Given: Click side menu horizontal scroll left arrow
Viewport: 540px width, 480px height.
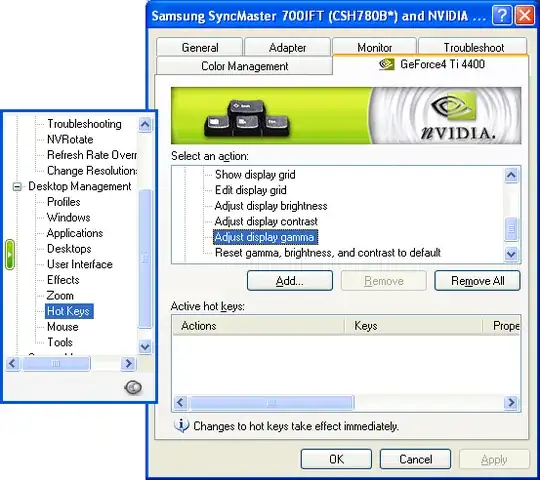Looking at the screenshot, I should click(x=13, y=363).
